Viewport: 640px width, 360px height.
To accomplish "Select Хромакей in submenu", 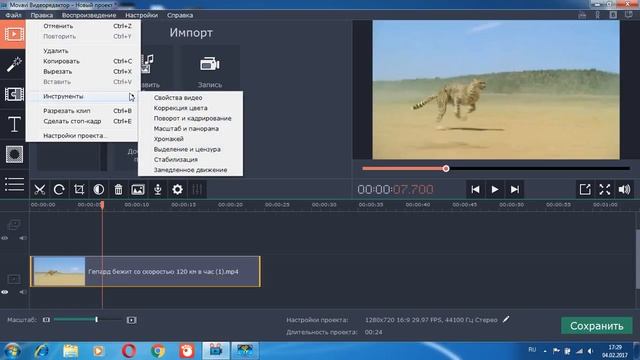I will click(x=191, y=139).
